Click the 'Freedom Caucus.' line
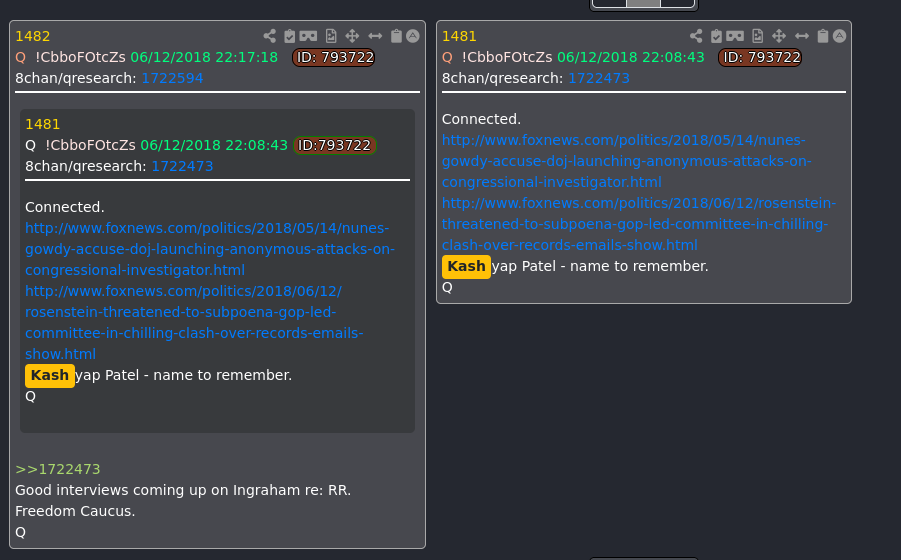 [75, 511]
